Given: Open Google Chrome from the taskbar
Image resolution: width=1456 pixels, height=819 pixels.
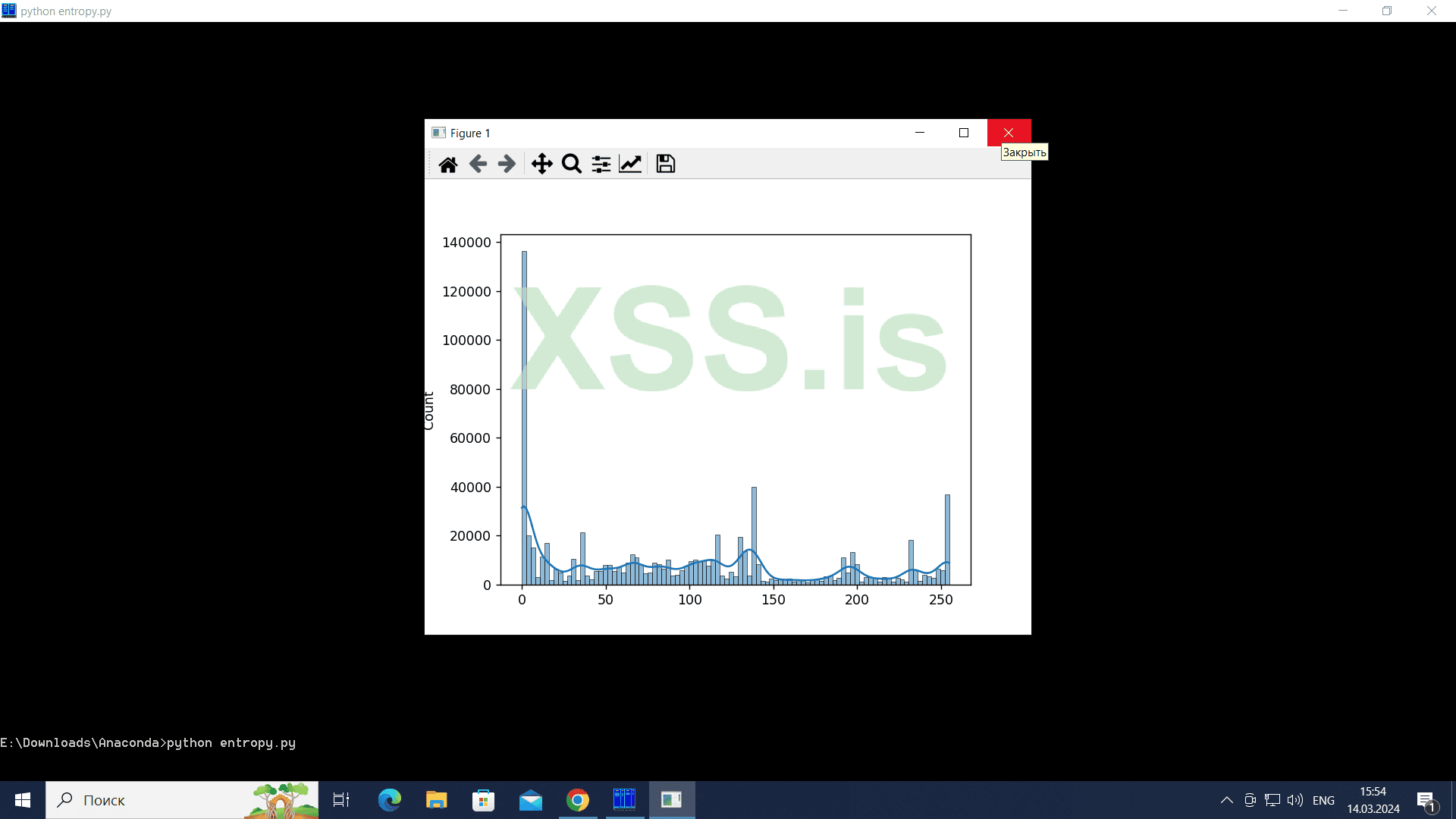Looking at the screenshot, I should [x=578, y=800].
